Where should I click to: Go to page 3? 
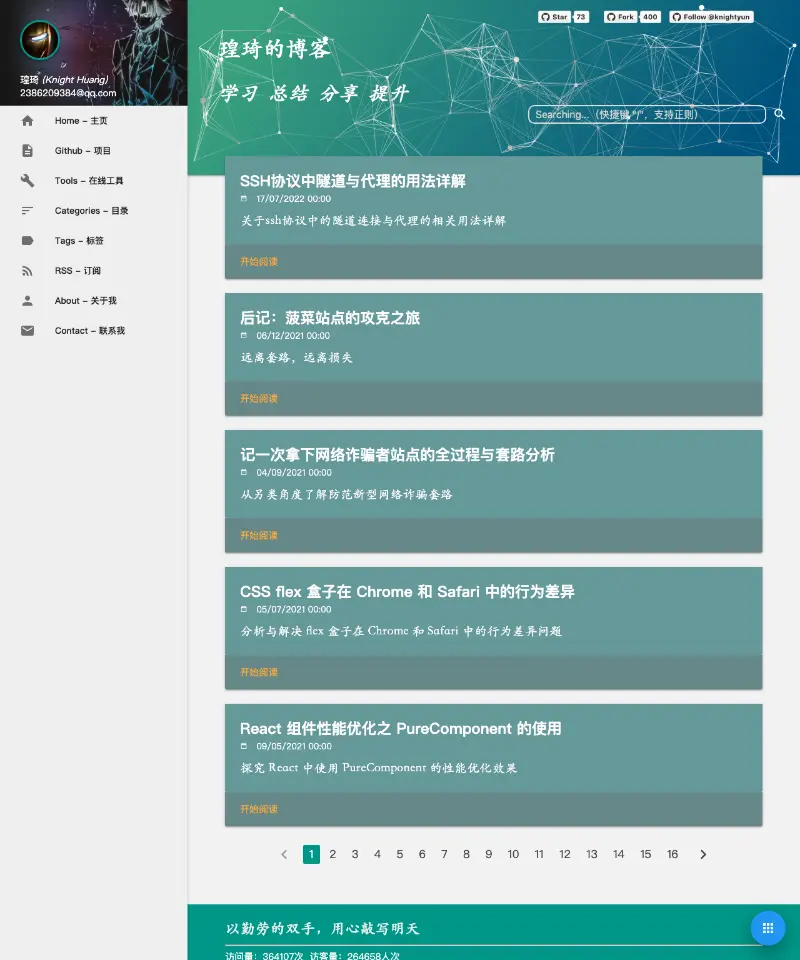tap(355, 854)
